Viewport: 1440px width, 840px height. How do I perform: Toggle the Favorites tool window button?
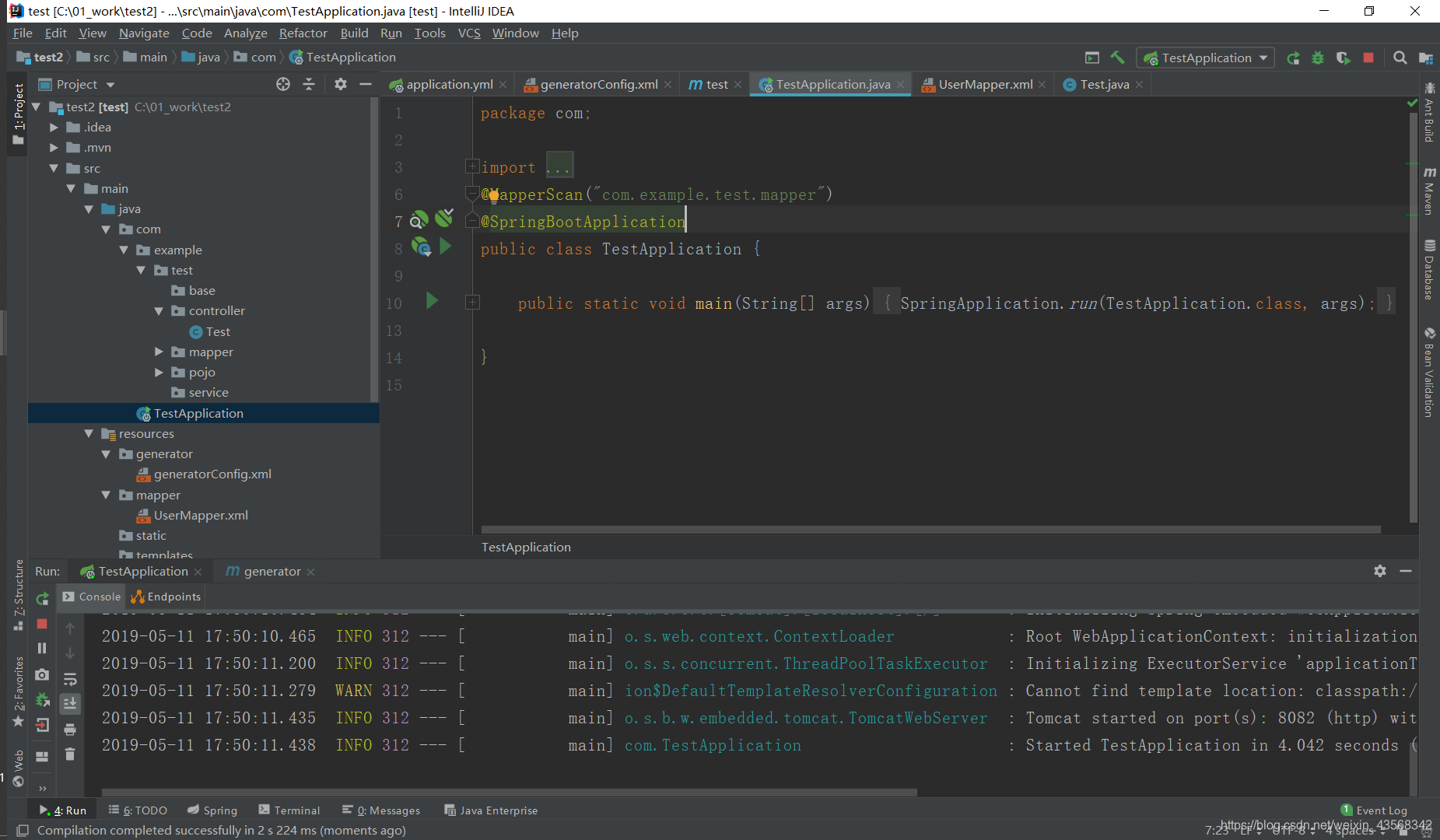coord(18,691)
